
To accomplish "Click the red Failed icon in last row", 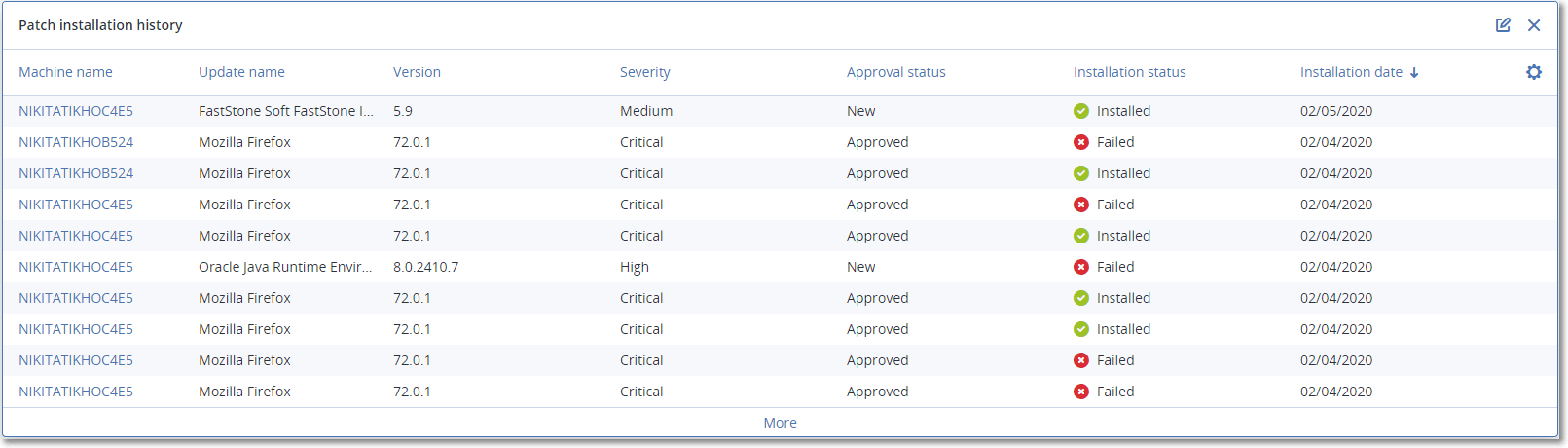I will [x=1080, y=392].
